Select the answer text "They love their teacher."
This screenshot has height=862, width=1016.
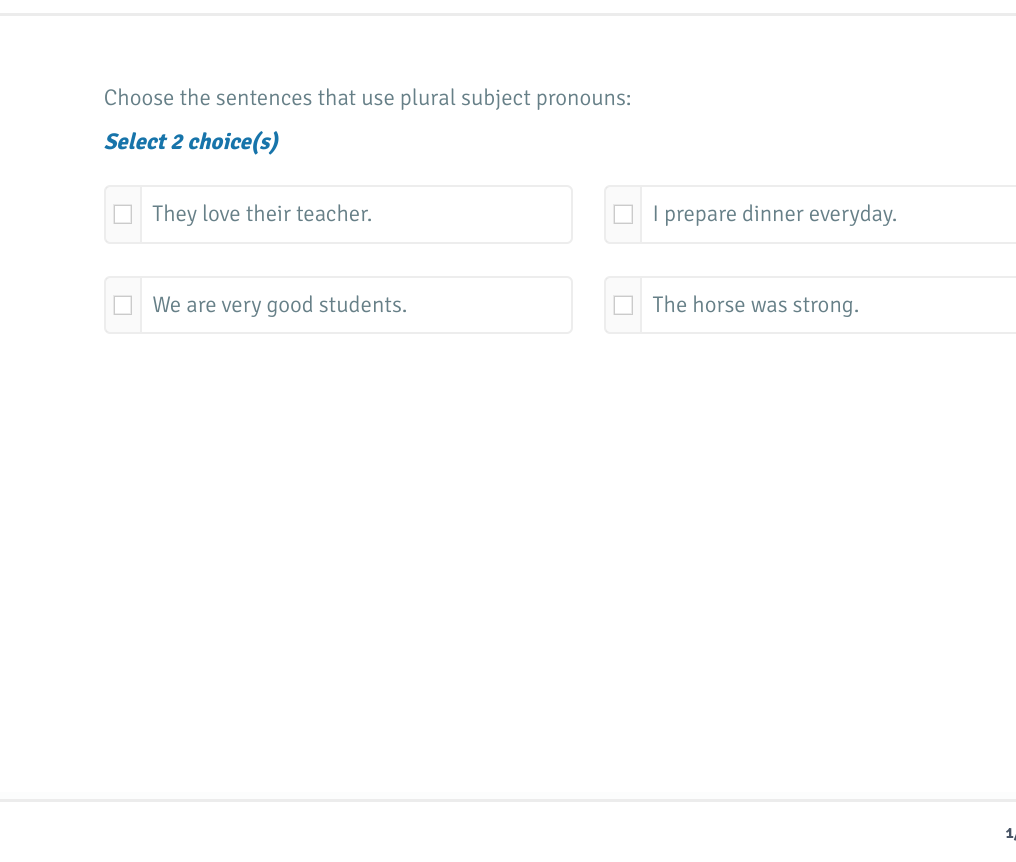click(262, 214)
